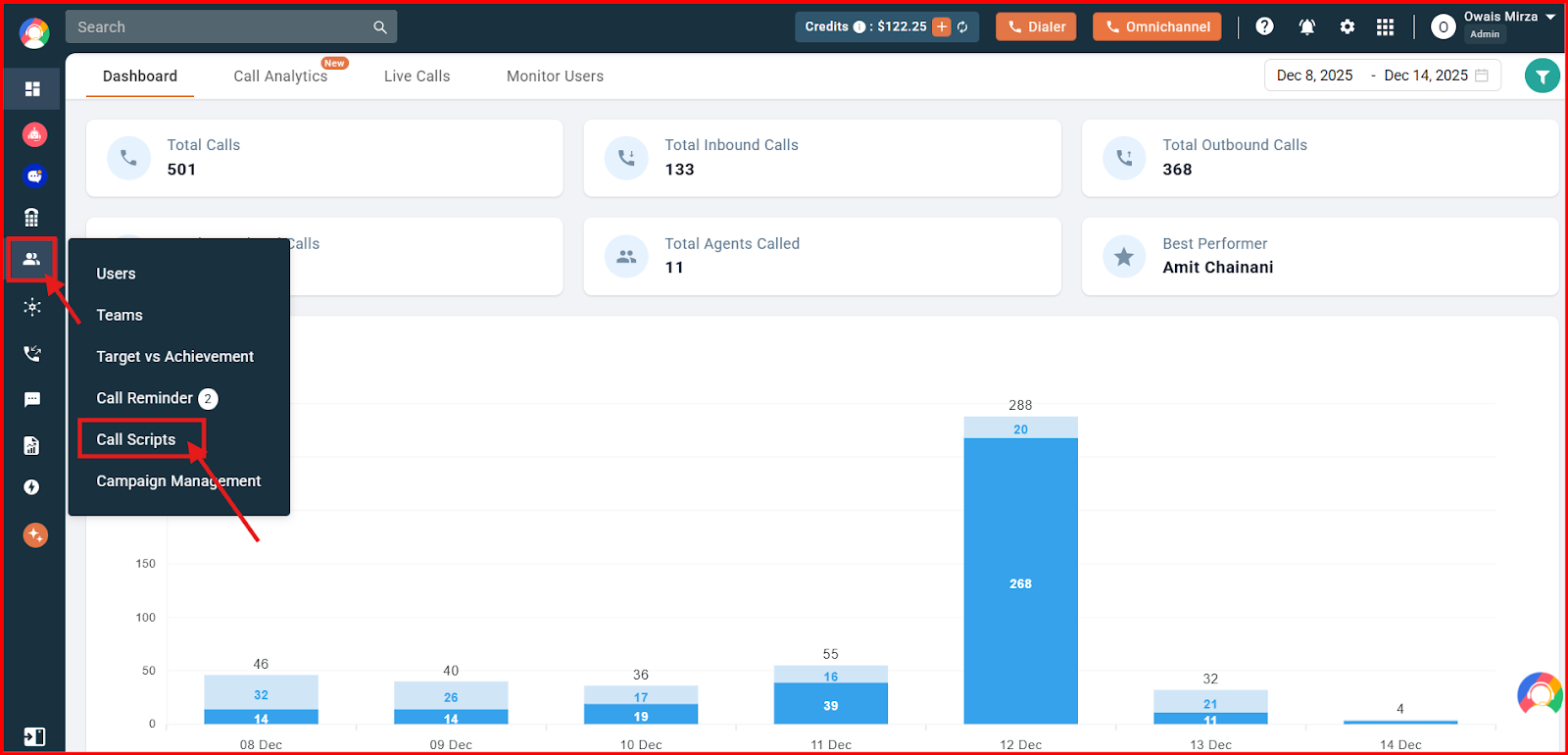
Task: Switch to the Call Analytics tab
Action: pyautogui.click(x=280, y=75)
